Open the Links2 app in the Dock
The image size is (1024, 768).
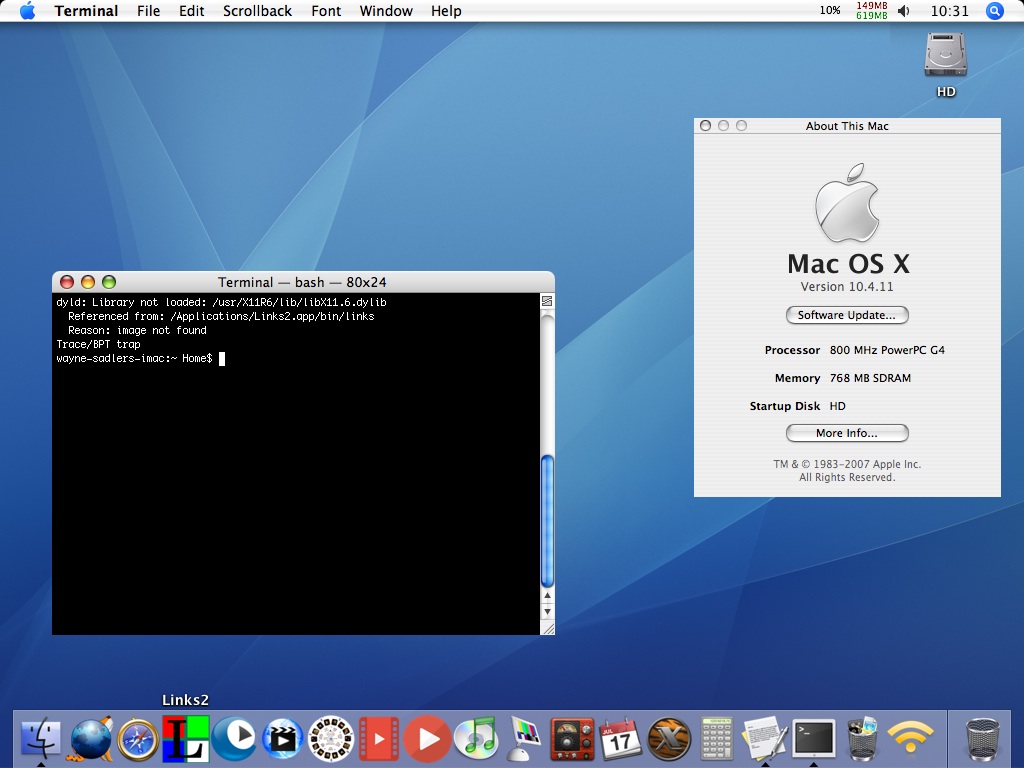click(x=186, y=739)
